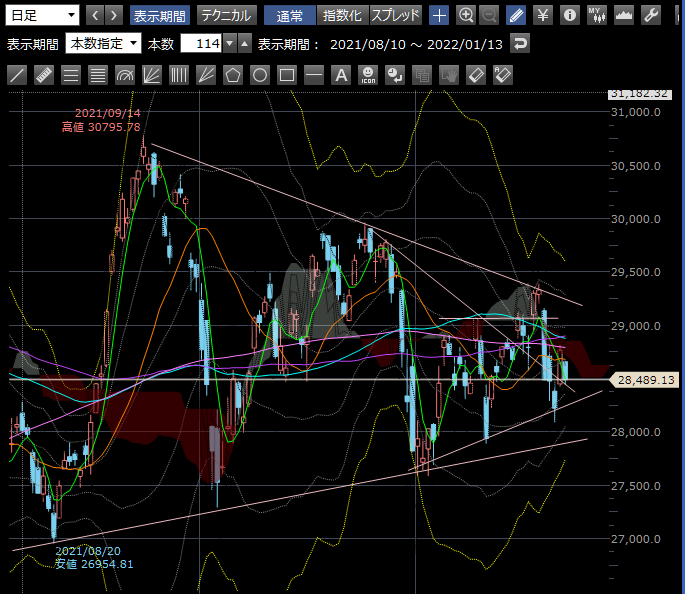Open the info icon in toolbar

click(x=569, y=15)
